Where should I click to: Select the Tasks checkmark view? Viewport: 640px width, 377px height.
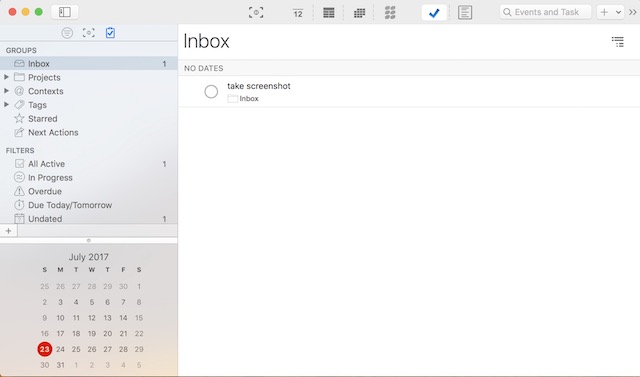434,13
